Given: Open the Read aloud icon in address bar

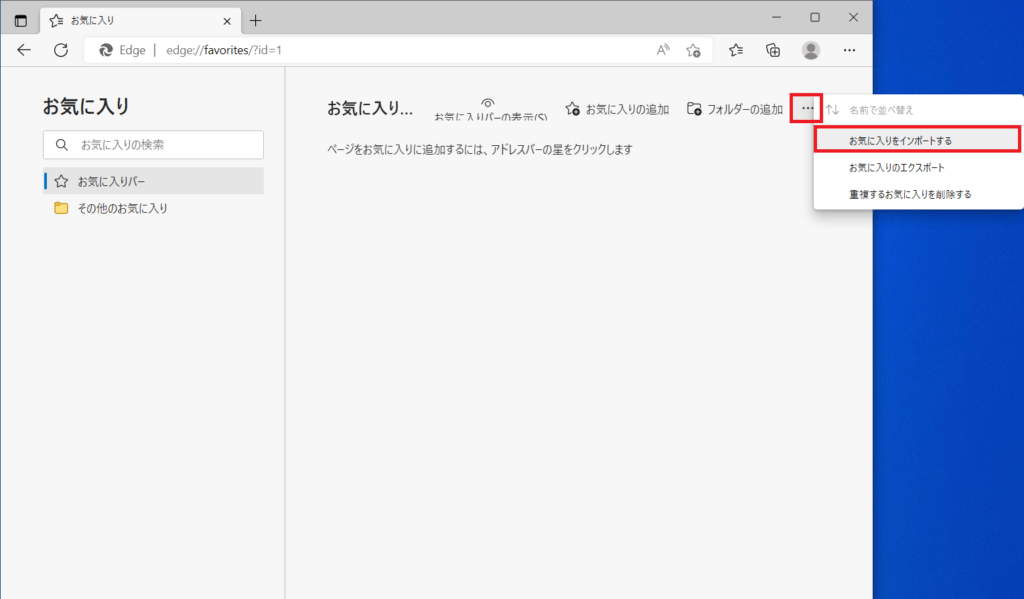Looking at the screenshot, I should click(x=662, y=50).
